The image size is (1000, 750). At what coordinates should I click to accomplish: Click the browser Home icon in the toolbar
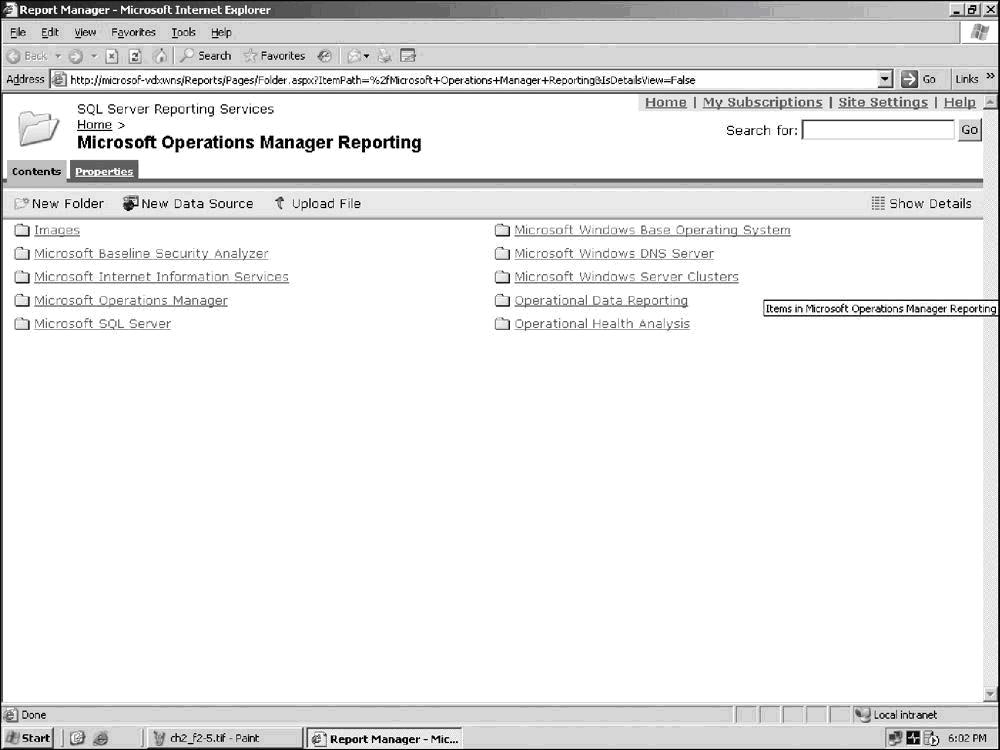click(x=159, y=56)
